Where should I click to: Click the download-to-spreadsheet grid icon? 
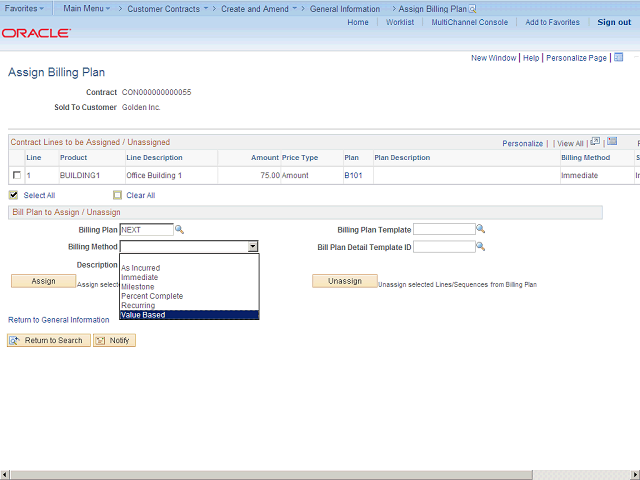(612, 142)
